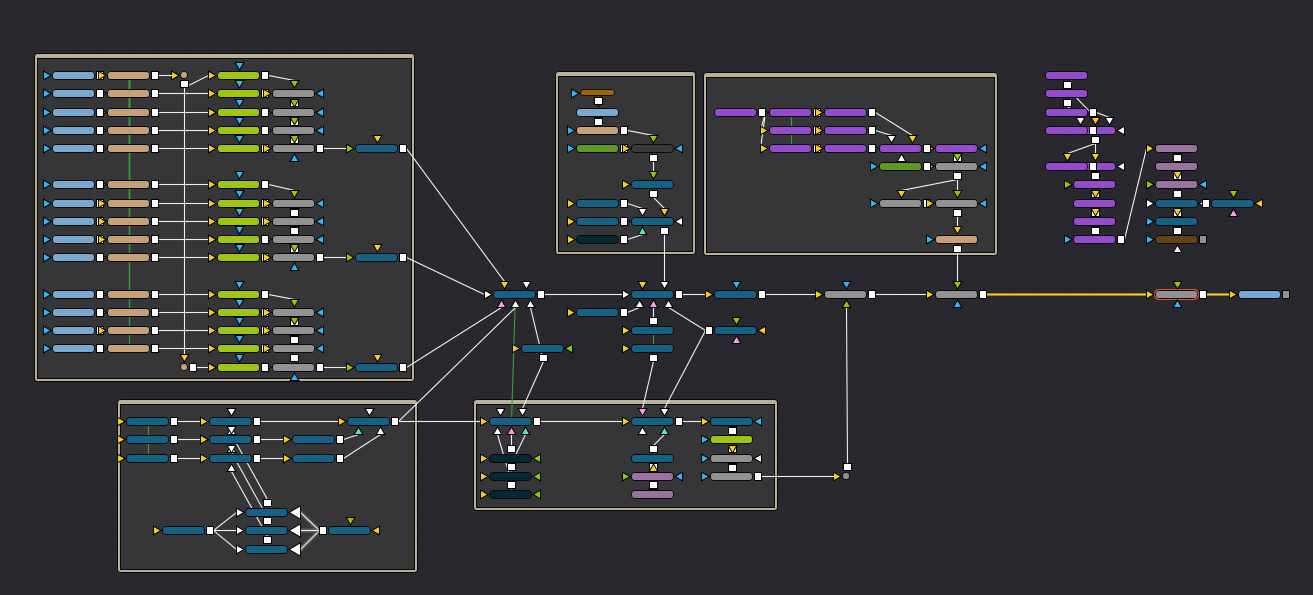The image size is (1313, 595).
Task: Select the lime green node in bottom-middle group
Action: (x=731, y=440)
